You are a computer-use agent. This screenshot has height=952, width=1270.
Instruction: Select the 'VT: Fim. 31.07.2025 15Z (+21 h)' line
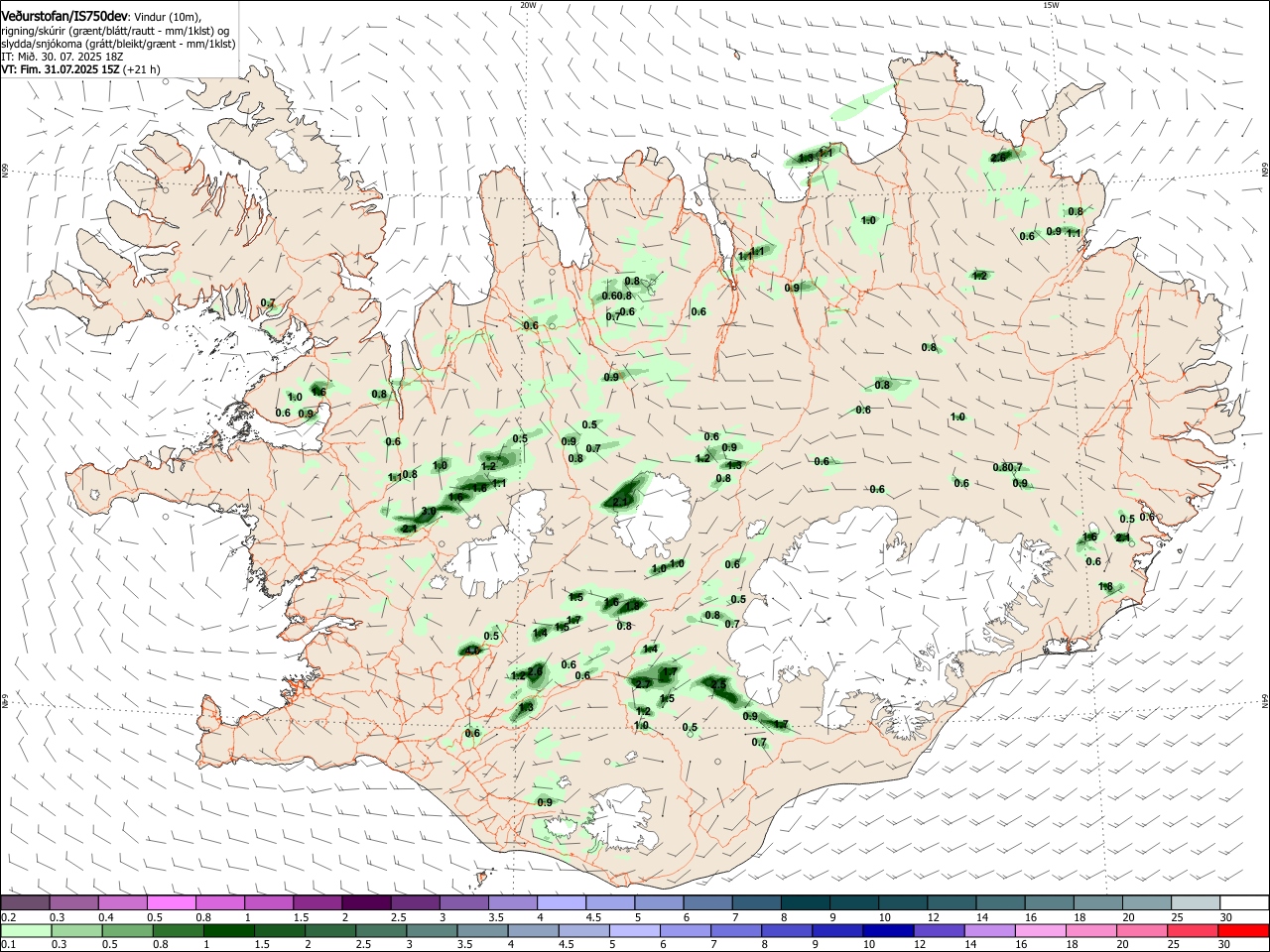80,69
